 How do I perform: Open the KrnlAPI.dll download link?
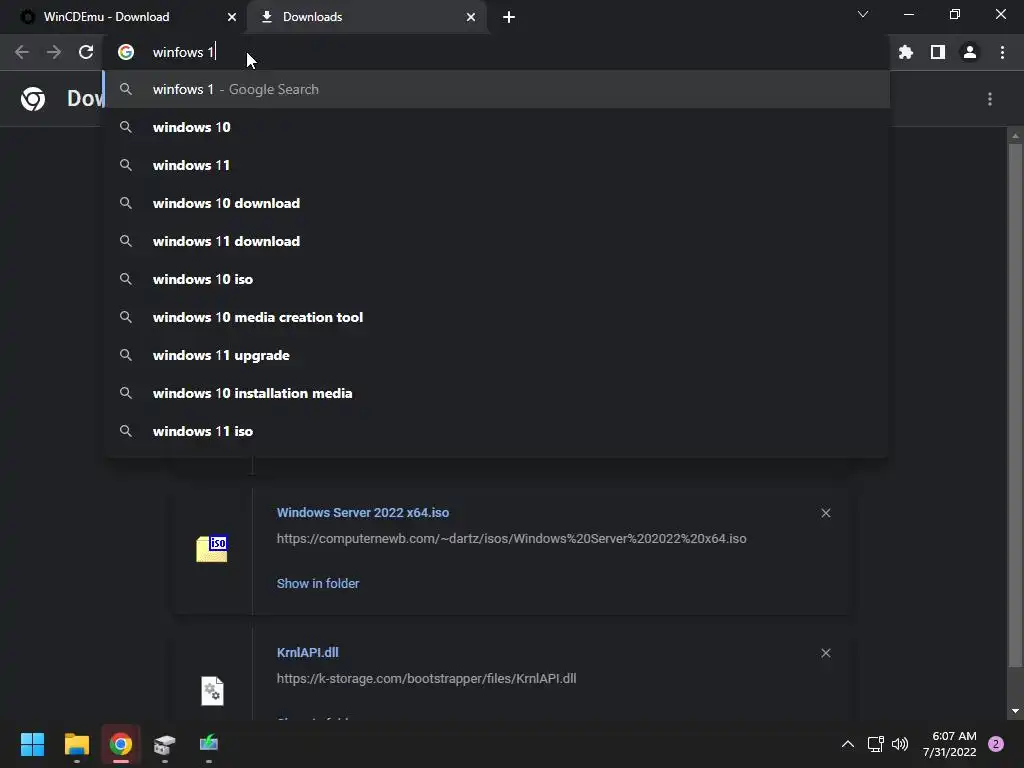coord(307,652)
